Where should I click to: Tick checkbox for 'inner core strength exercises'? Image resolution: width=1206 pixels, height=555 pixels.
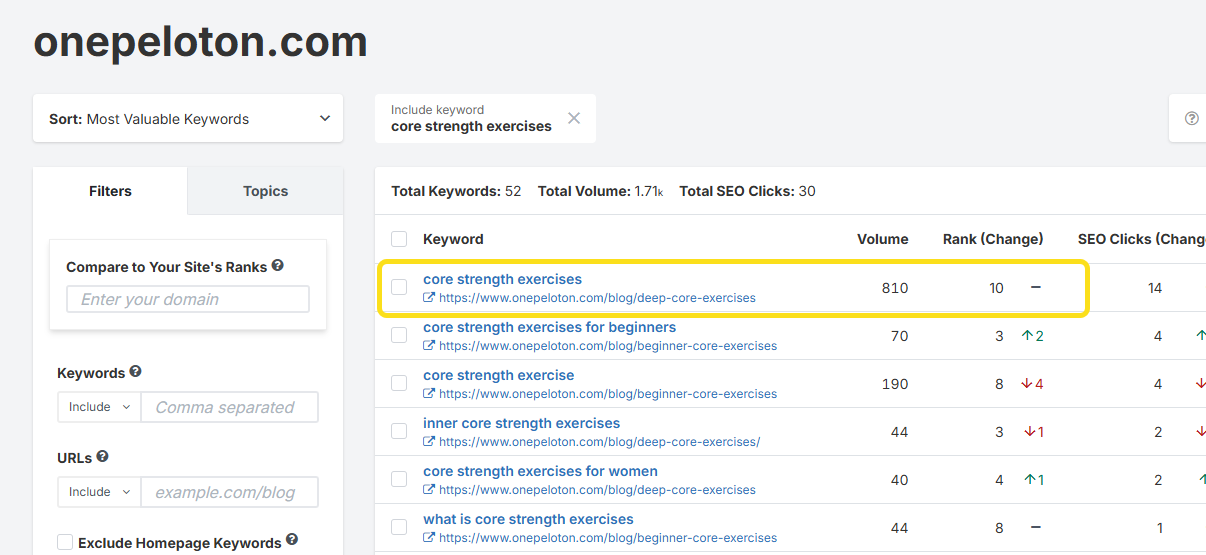[399, 431]
